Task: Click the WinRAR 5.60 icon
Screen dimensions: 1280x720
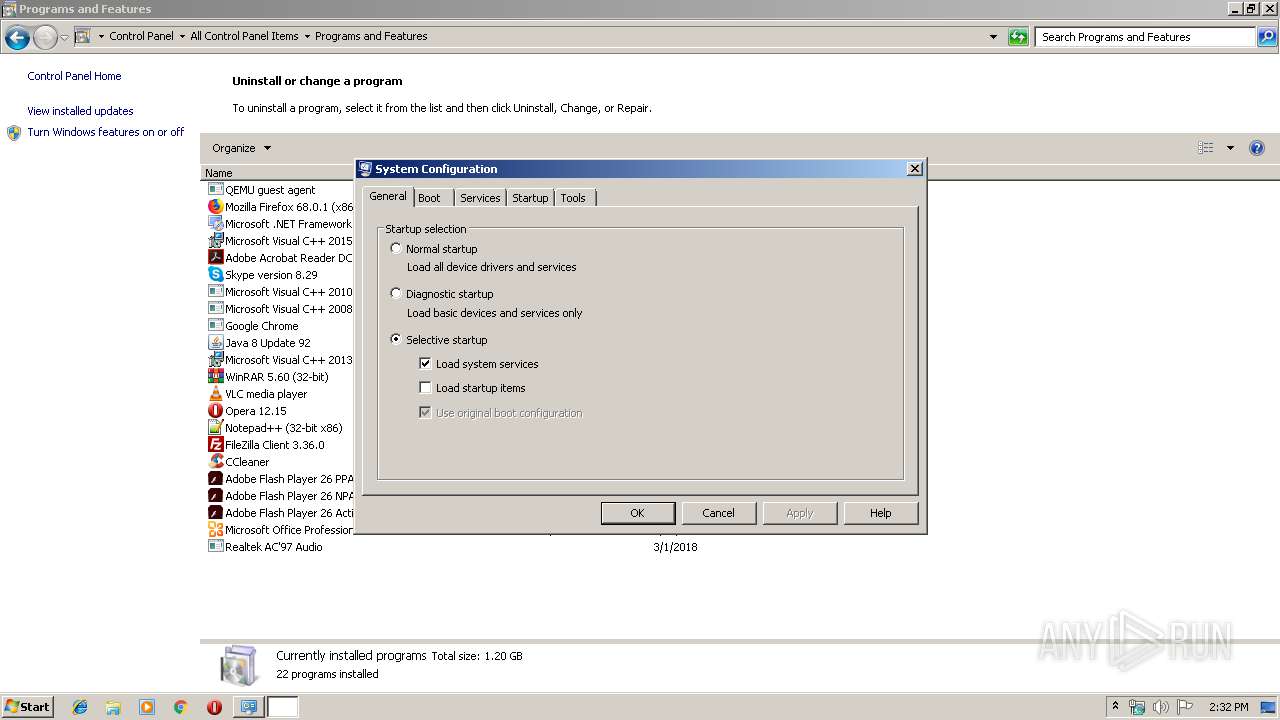Action: point(215,376)
